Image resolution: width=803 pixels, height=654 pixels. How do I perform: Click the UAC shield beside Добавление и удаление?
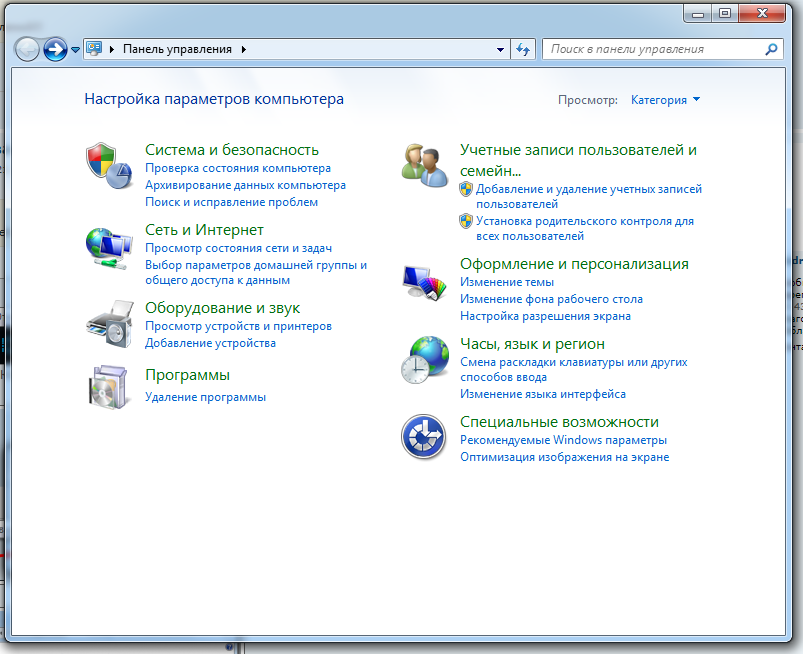[x=466, y=189]
